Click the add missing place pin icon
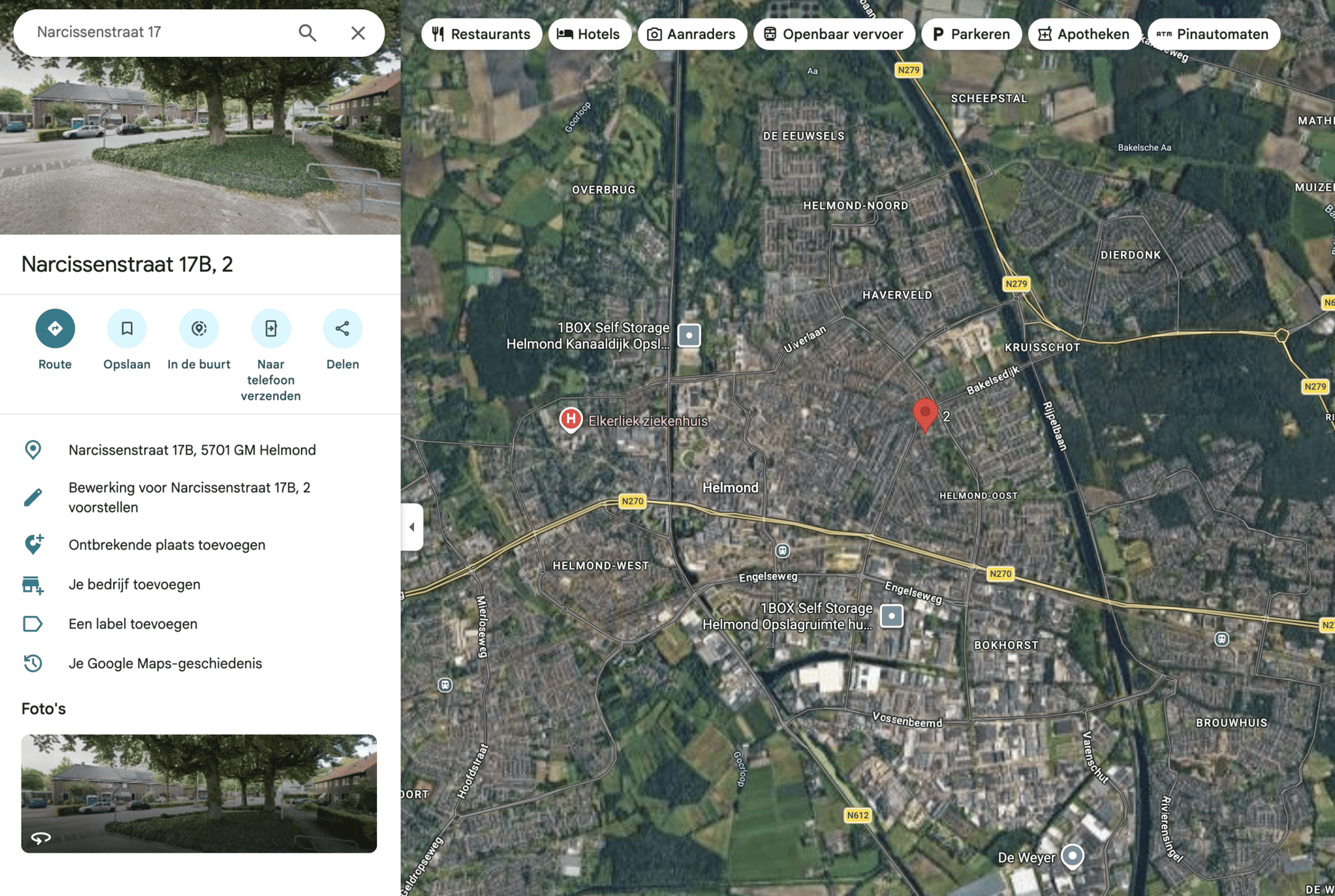Image resolution: width=1335 pixels, height=896 pixels. tap(33, 544)
